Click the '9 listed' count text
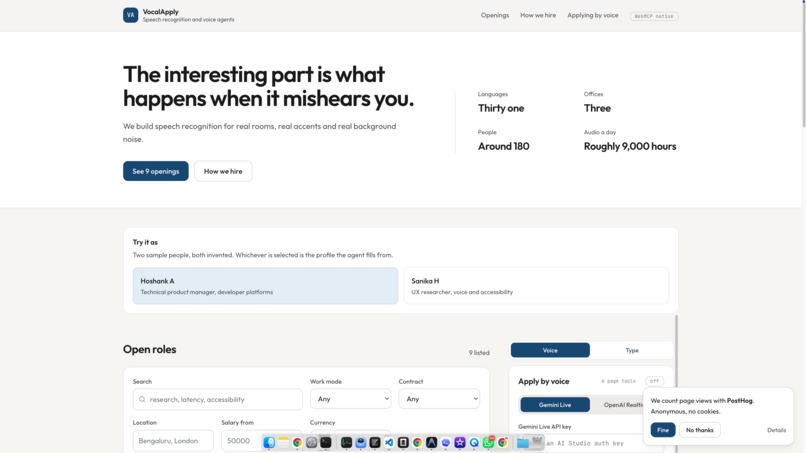This screenshot has width=806, height=453. 479,353
